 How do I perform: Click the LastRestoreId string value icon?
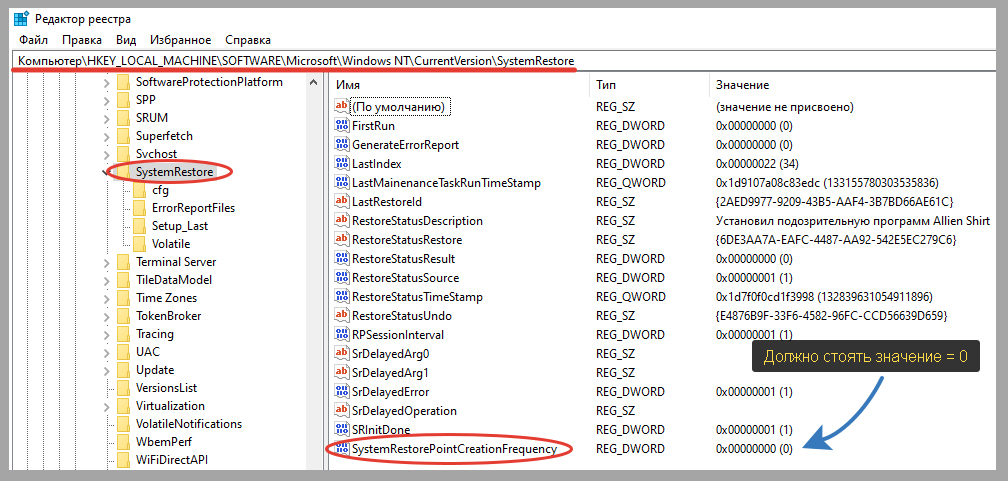tap(342, 202)
